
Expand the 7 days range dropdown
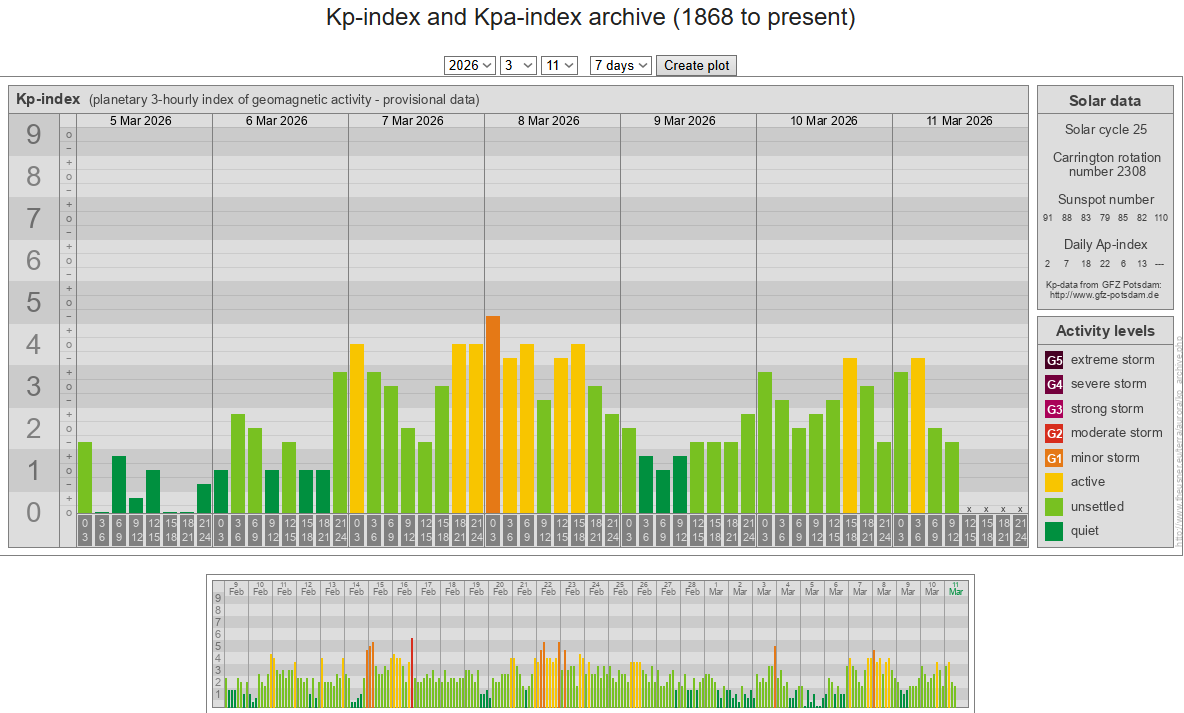pos(621,65)
